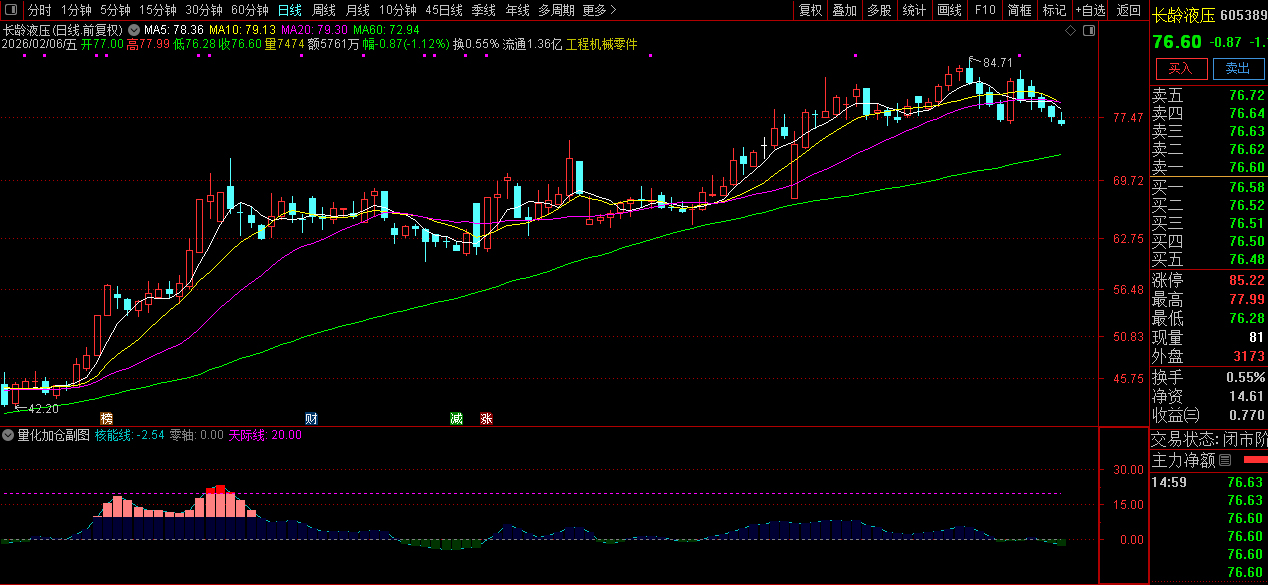Viewport: 1268px width, 585px height.
Task: Switch to 周线 weekly period
Action: 324,10
